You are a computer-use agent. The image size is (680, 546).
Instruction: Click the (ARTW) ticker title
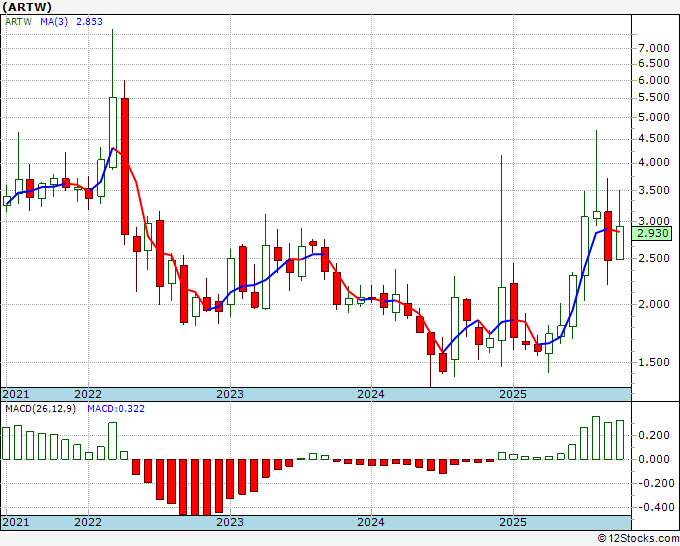[x=28, y=8]
